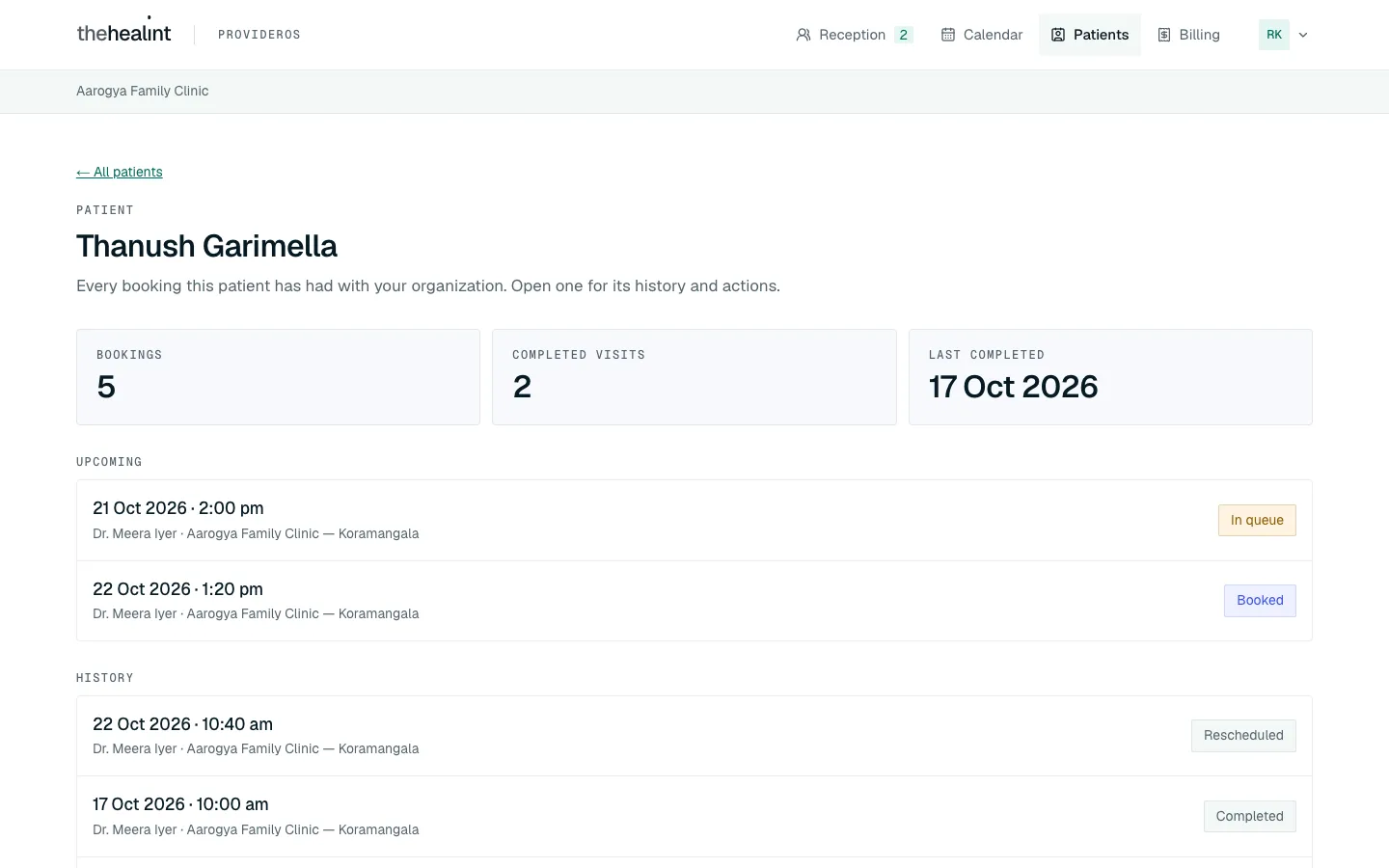This screenshot has width=1389, height=868.
Task: Go to the Calendar tab
Action: click(982, 35)
